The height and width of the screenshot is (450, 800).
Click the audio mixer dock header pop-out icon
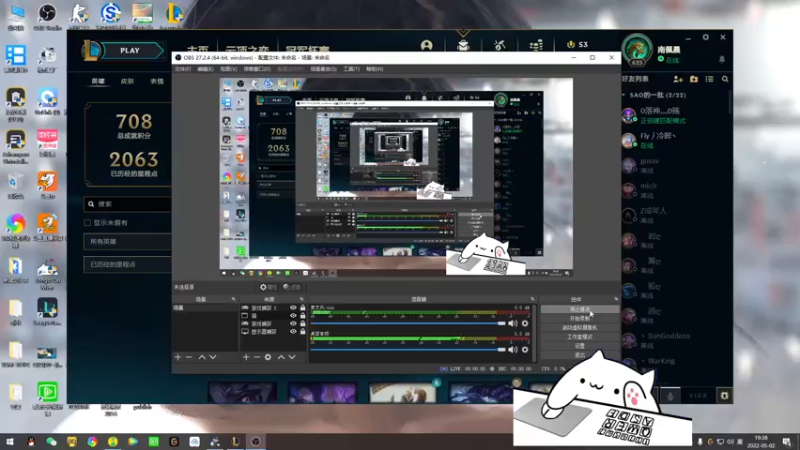point(532,299)
